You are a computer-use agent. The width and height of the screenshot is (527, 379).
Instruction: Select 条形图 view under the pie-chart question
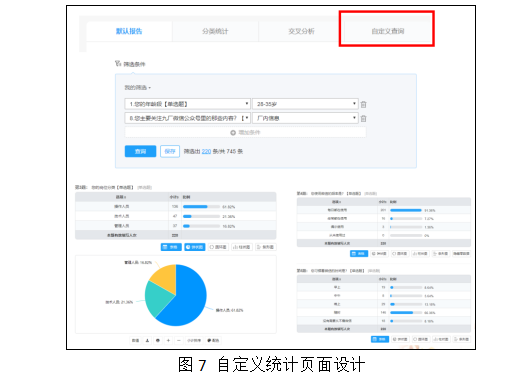266,247
